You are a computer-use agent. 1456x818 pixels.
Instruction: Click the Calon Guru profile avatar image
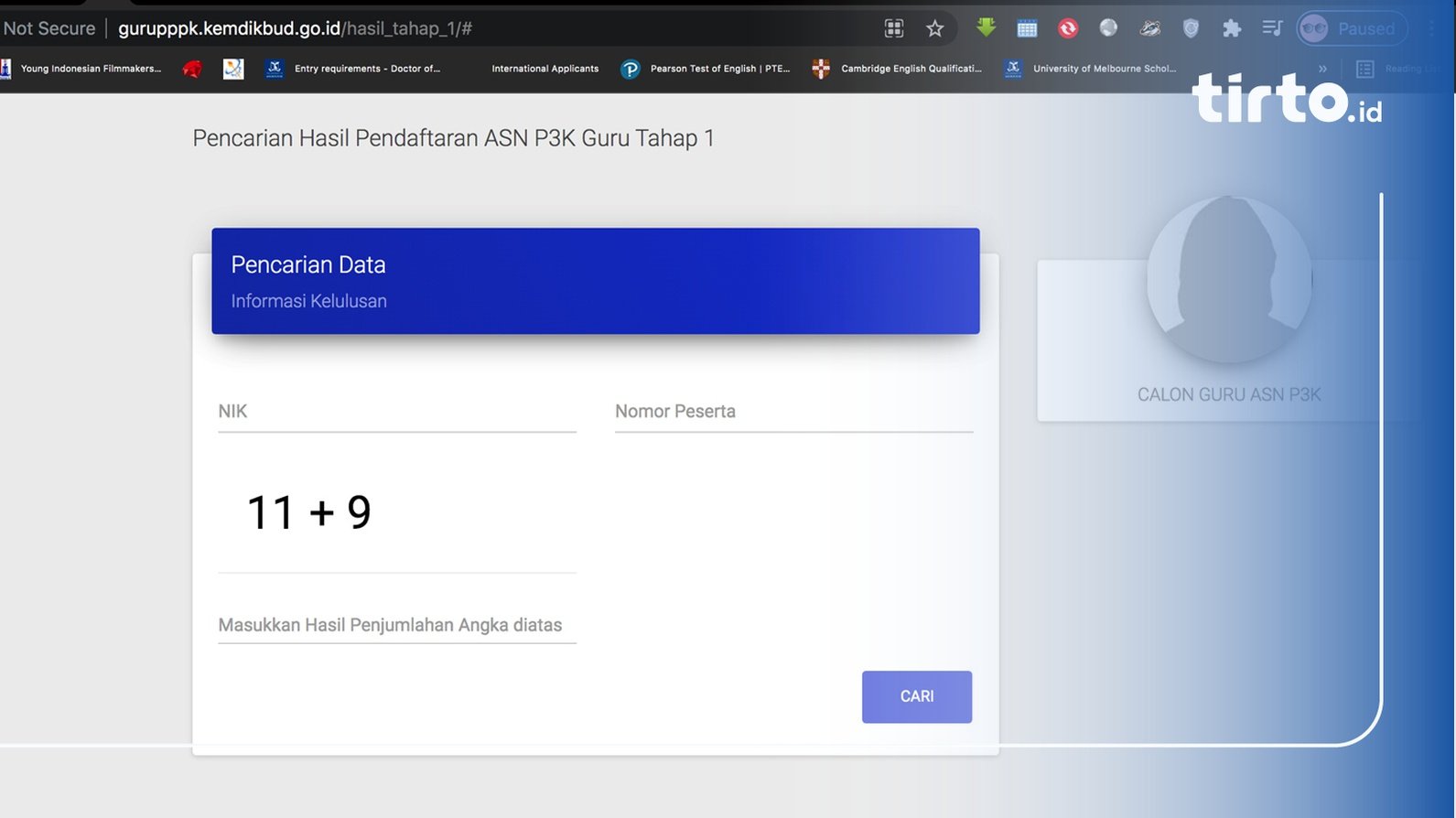(1229, 279)
